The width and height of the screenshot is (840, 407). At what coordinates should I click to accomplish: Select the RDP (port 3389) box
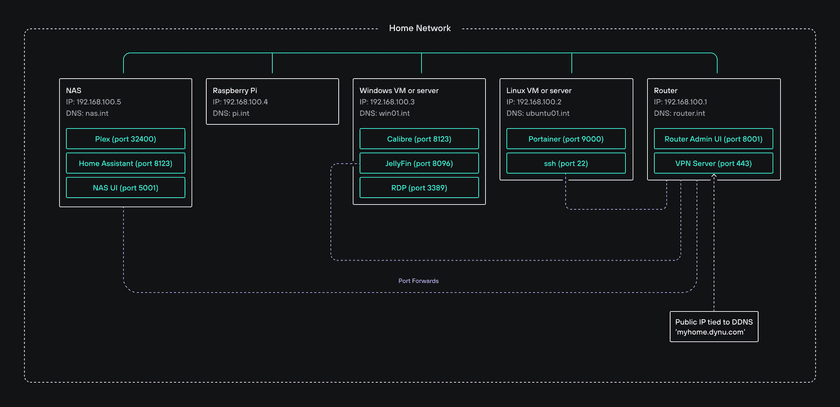[x=419, y=187]
